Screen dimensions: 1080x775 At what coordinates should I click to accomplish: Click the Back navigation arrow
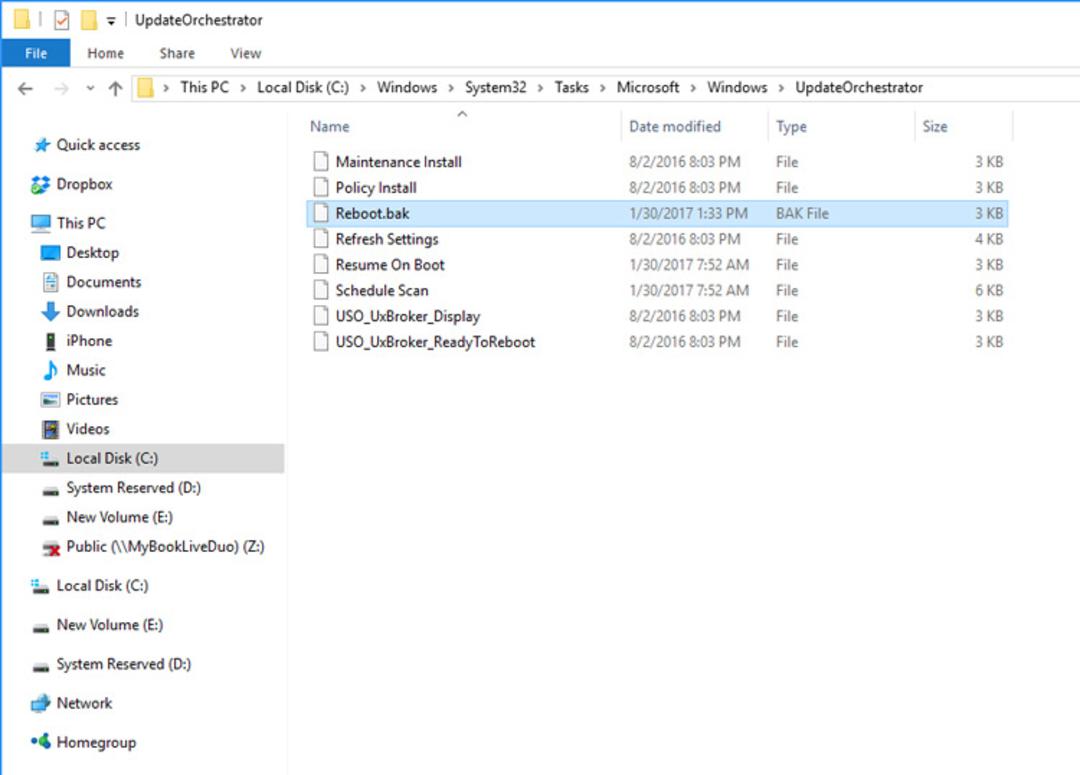(x=25, y=88)
